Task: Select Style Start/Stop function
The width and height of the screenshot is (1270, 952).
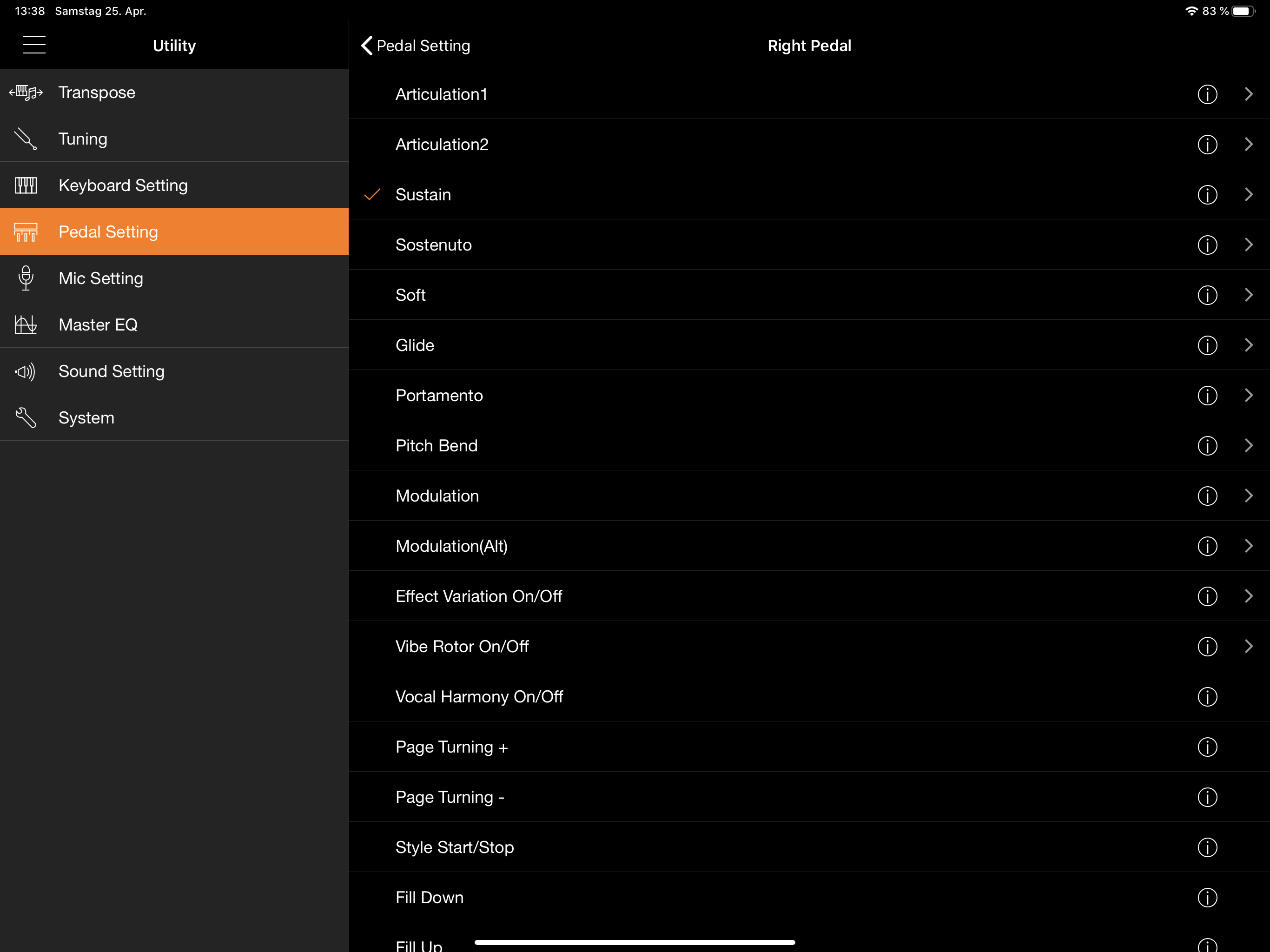Action: point(455,847)
